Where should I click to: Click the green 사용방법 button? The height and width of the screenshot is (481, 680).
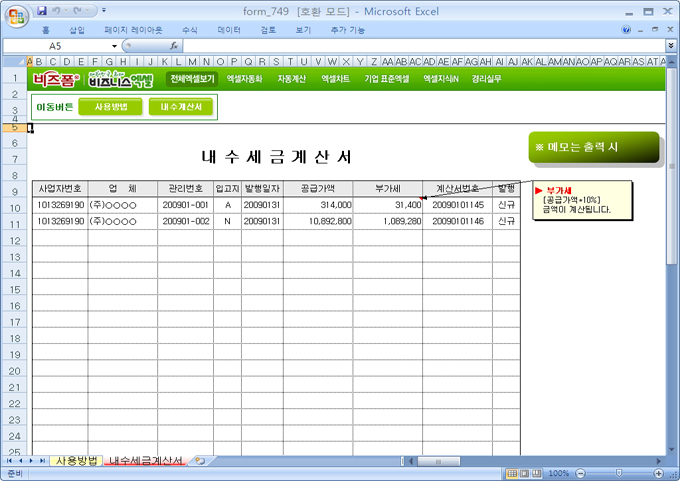click(x=110, y=107)
